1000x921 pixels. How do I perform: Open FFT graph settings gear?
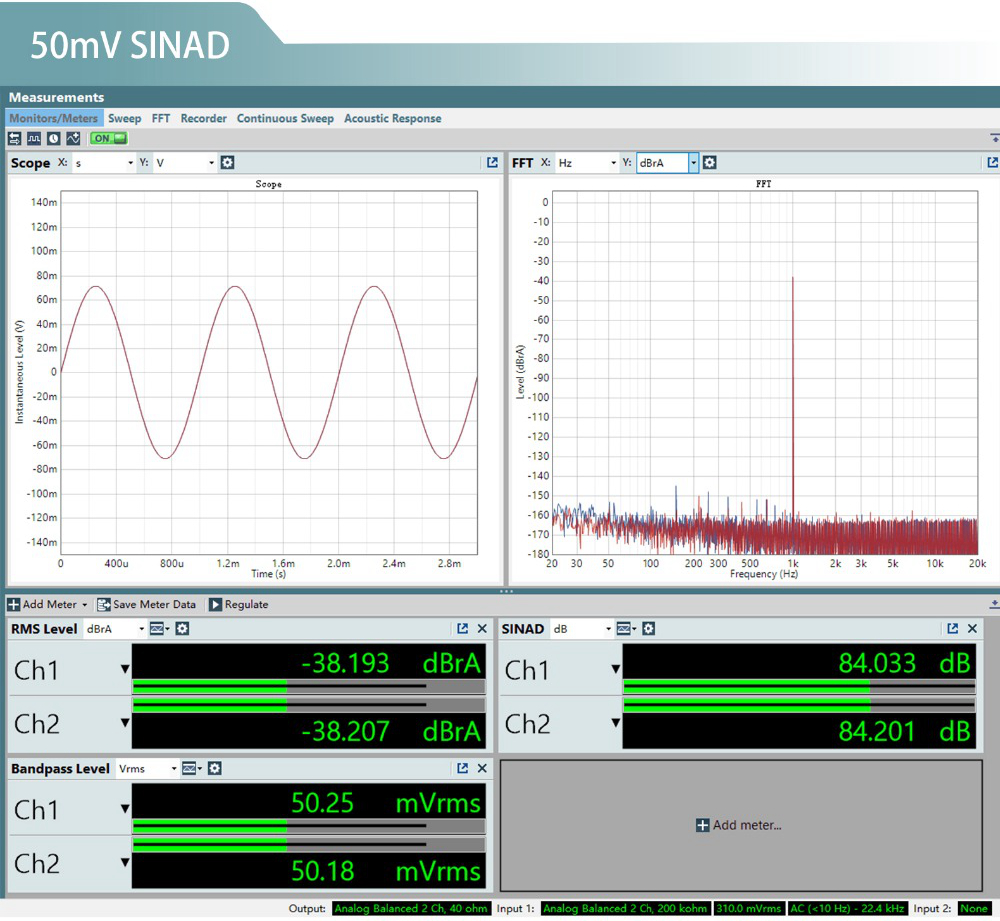(x=709, y=163)
